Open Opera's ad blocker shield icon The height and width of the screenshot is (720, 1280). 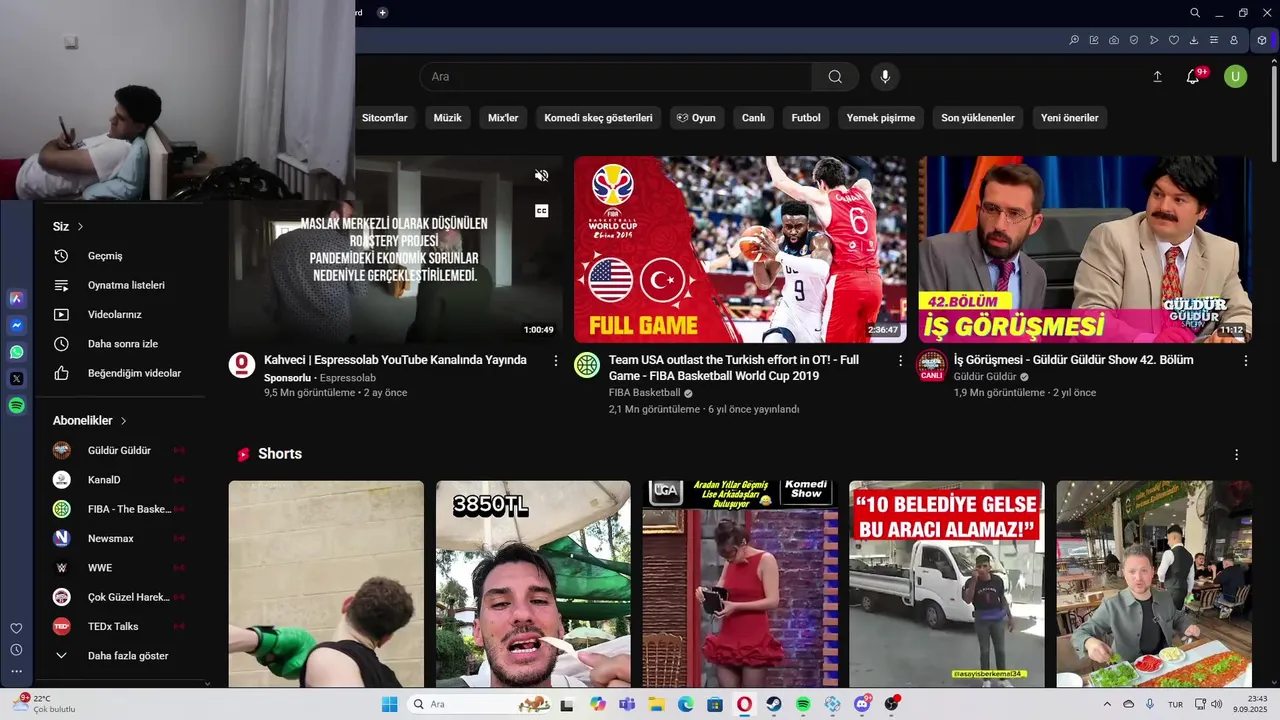1134,40
